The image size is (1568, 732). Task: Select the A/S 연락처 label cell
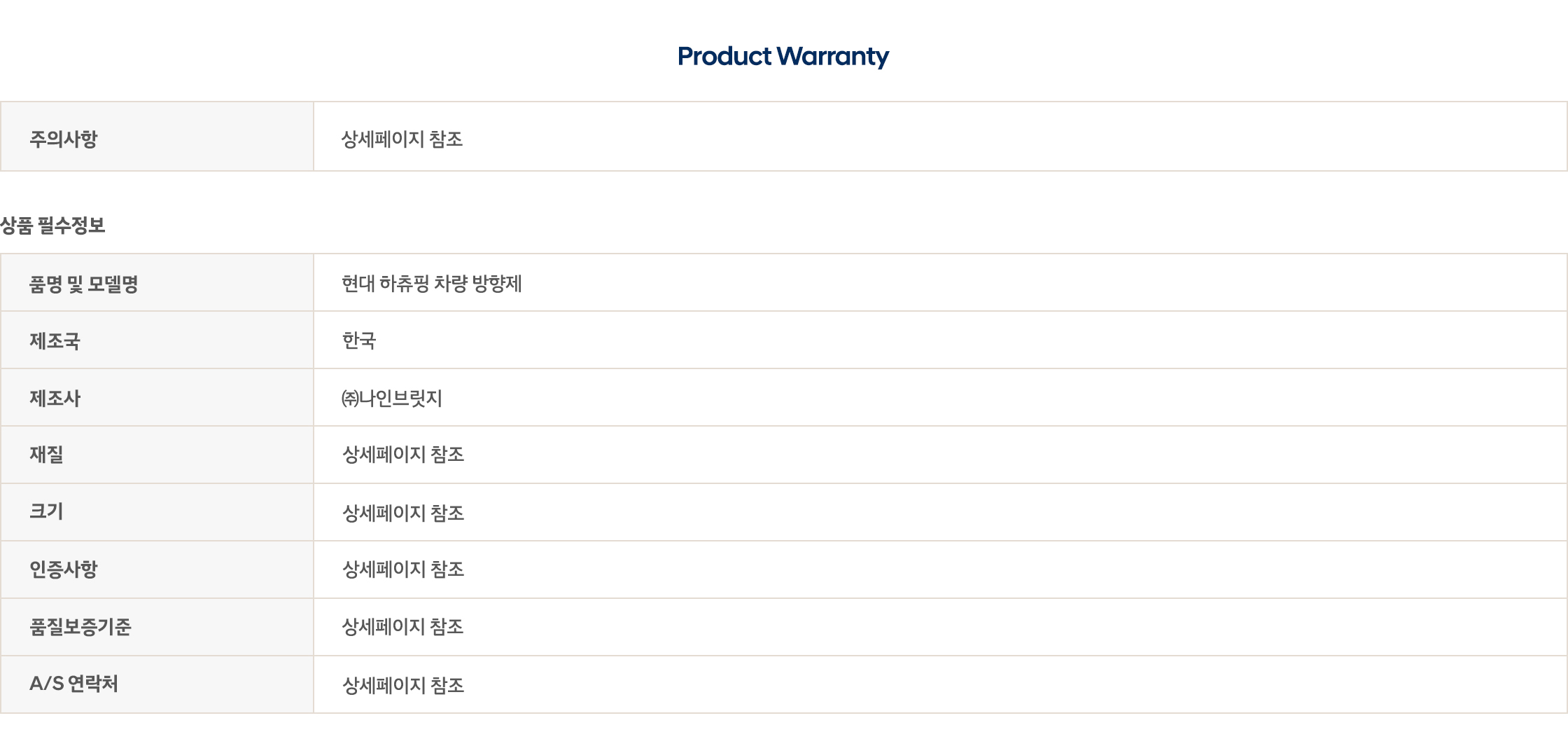[157, 684]
